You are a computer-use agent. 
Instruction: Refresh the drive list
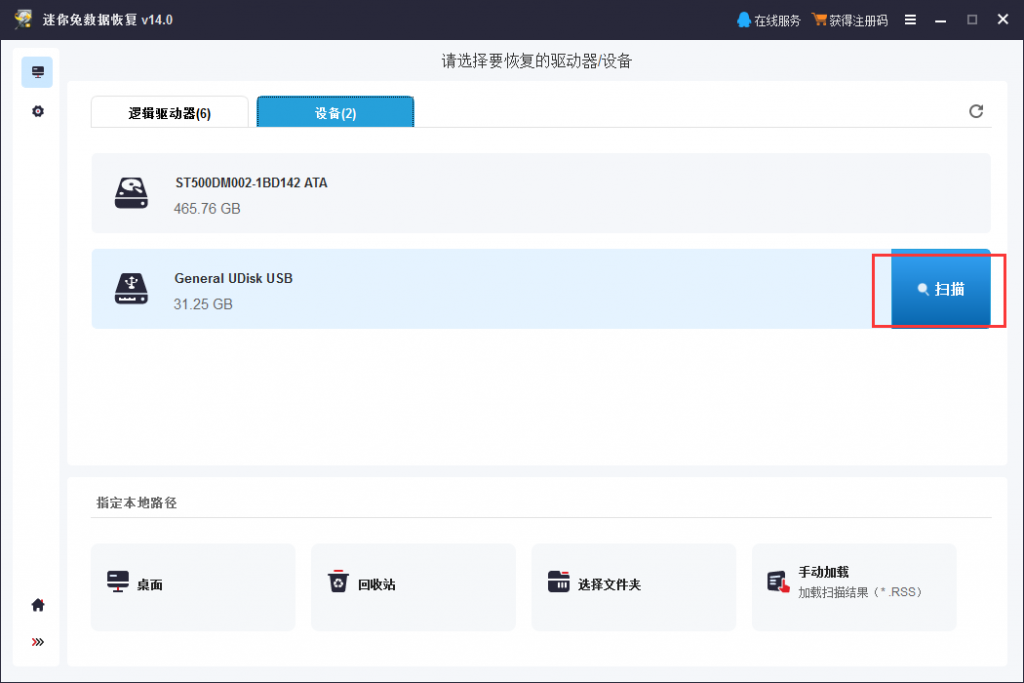[976, 112]
